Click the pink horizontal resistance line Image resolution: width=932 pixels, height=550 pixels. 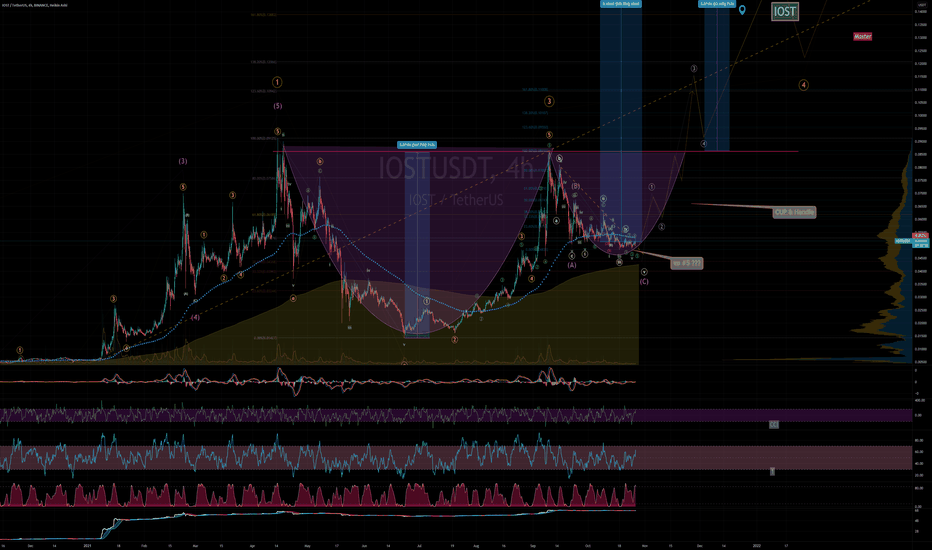[535, 152]
